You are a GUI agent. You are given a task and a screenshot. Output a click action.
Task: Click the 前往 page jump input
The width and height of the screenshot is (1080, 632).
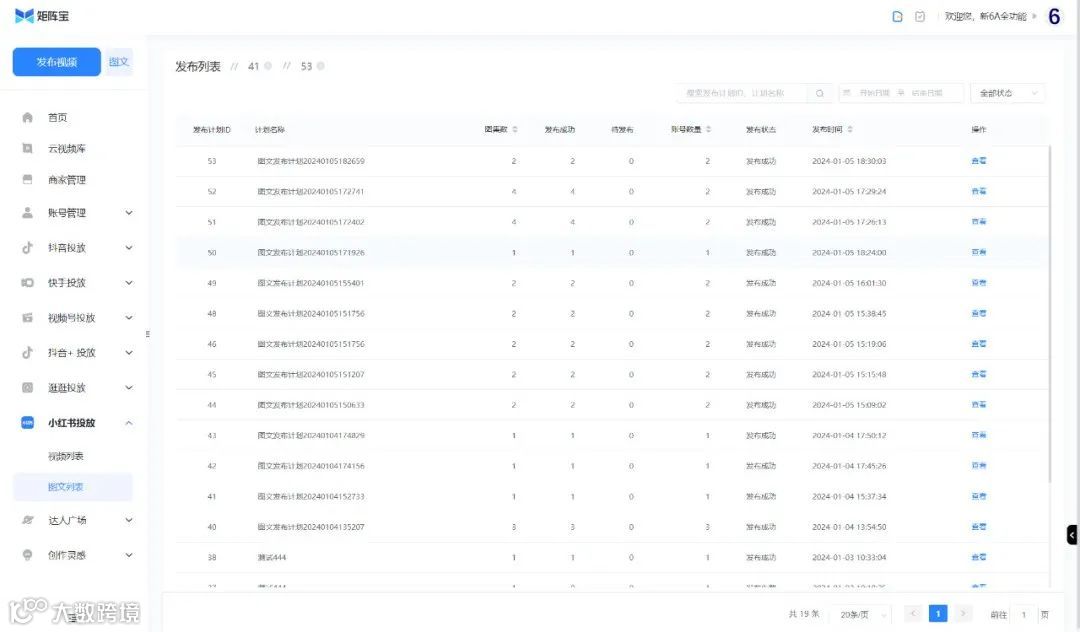click(1024, 615)
